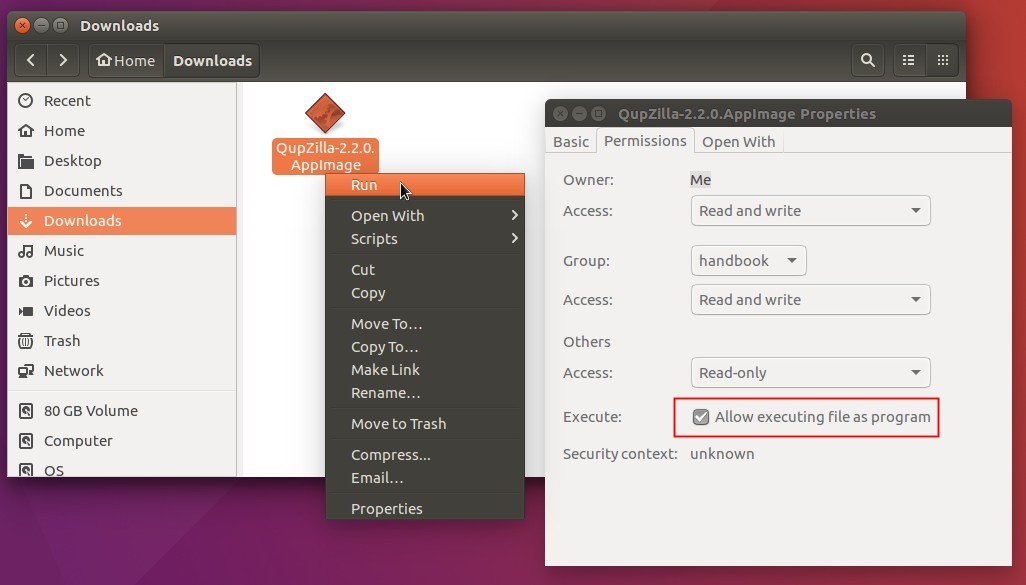The height and width of the screenshot is (585, 1026).
Task: Switch to the Open With tab
Action: [x=739, y=141]
